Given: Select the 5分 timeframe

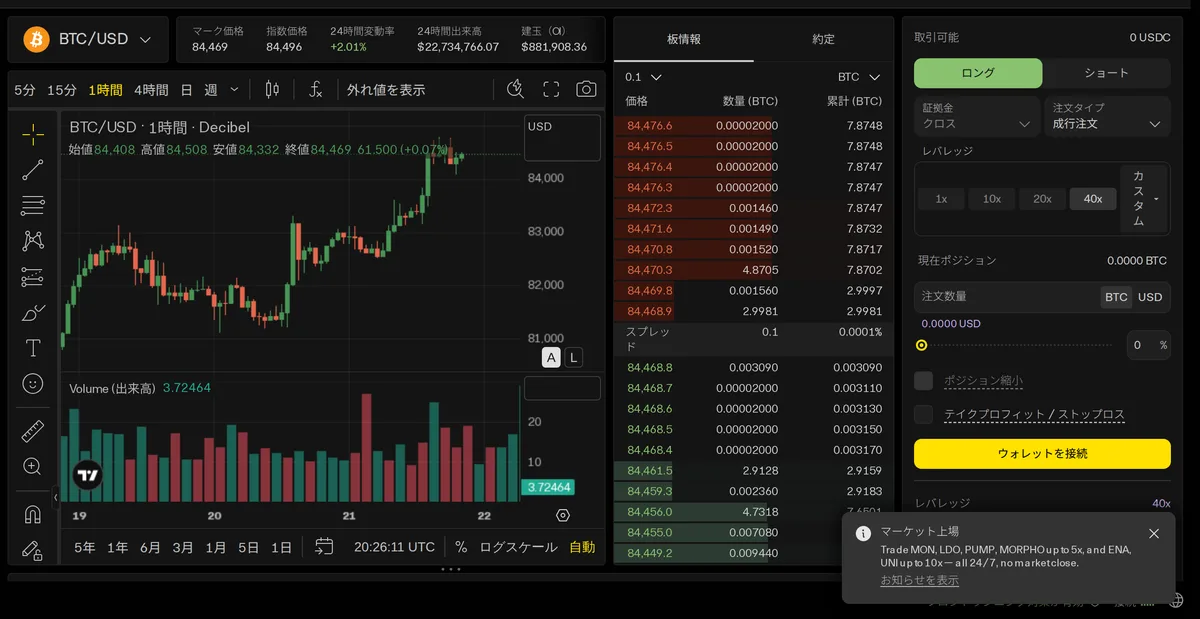Looking at the screenshot, I should [x=25, y=90].
